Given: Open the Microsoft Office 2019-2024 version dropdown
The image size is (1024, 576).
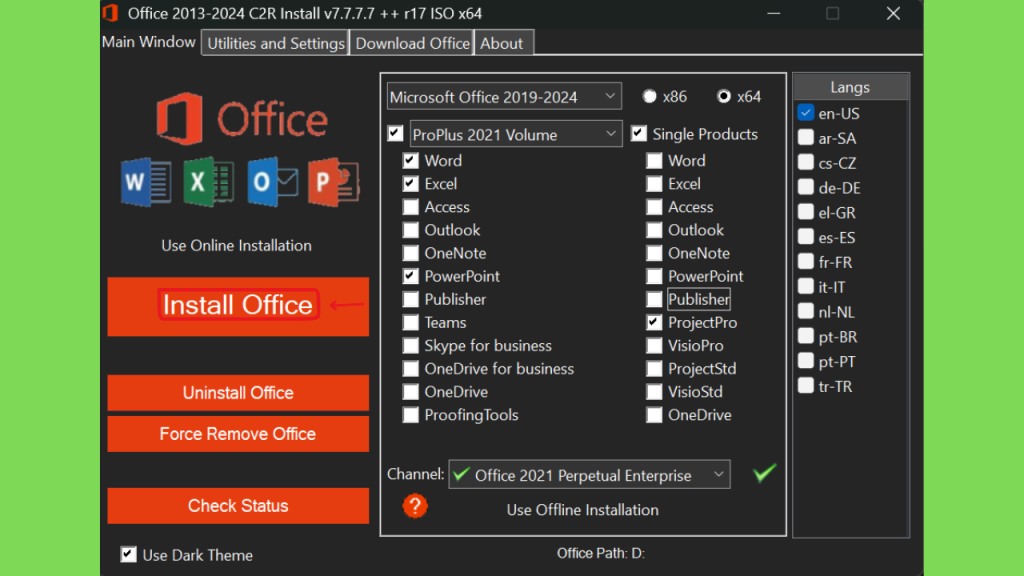Looking at the screenshot, I should point(504,97).
